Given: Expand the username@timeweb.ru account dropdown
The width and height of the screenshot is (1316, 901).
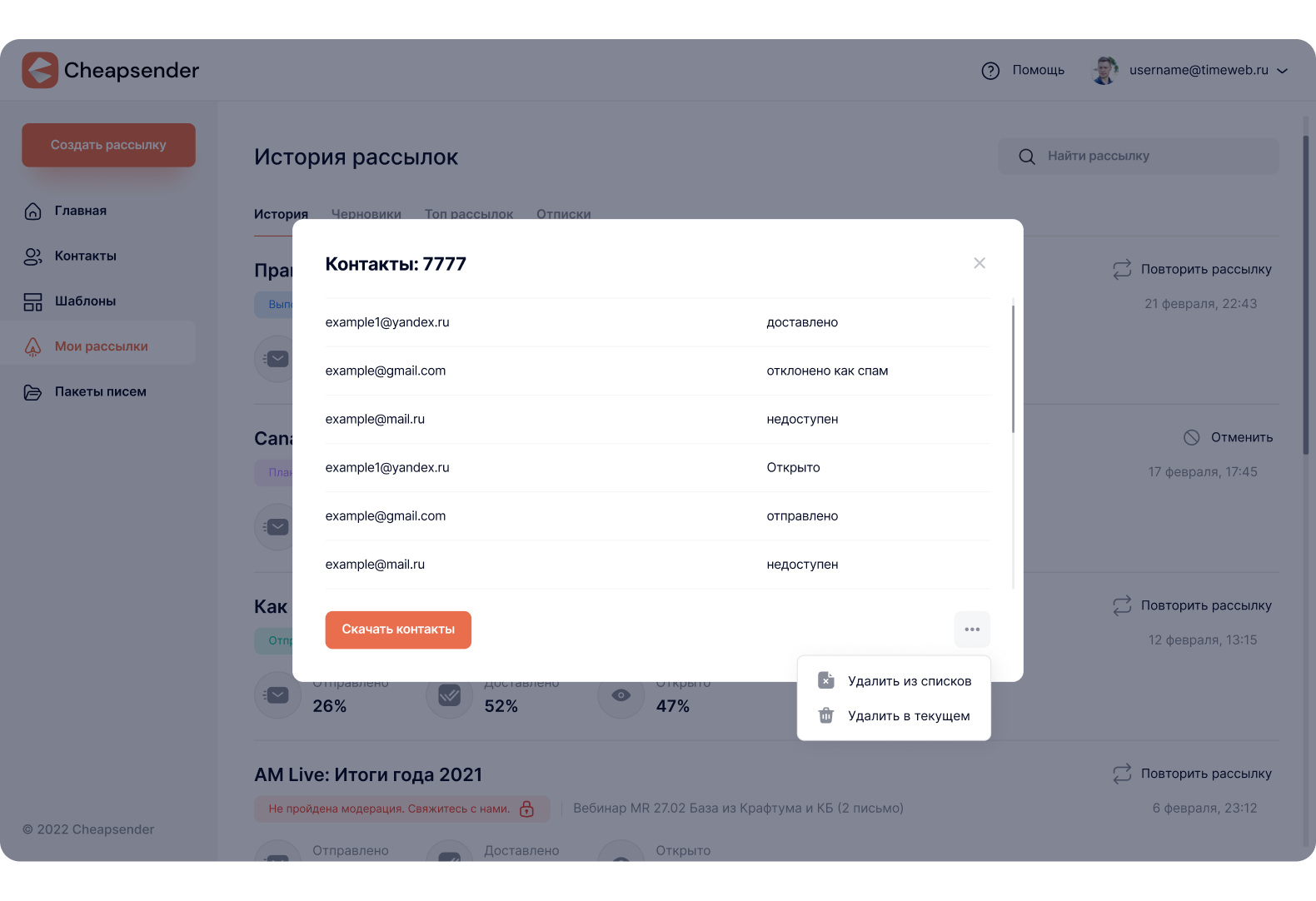Looking at the screenshot, I should pos(1283,71).
